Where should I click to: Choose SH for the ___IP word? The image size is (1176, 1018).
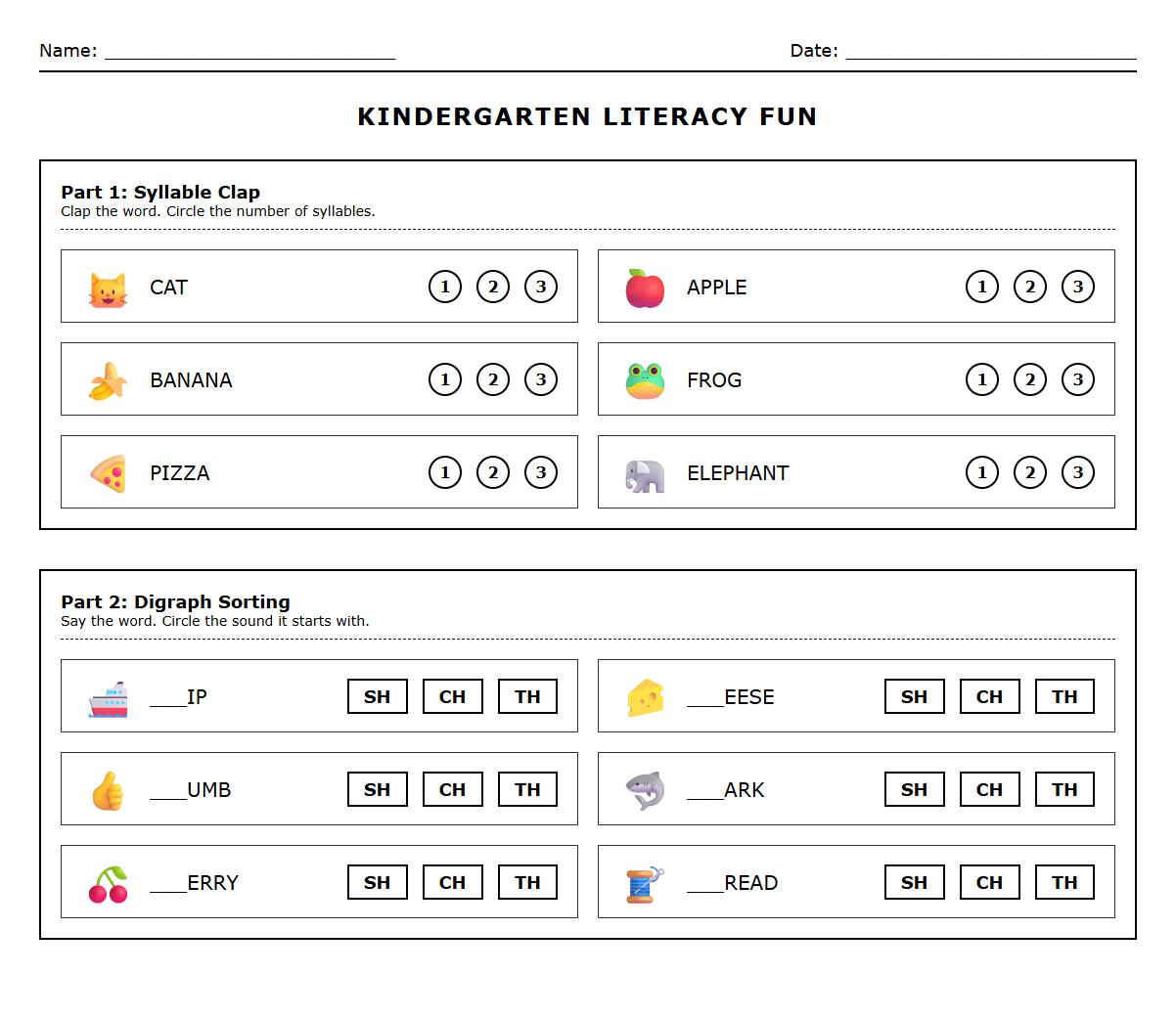(378, 696)
